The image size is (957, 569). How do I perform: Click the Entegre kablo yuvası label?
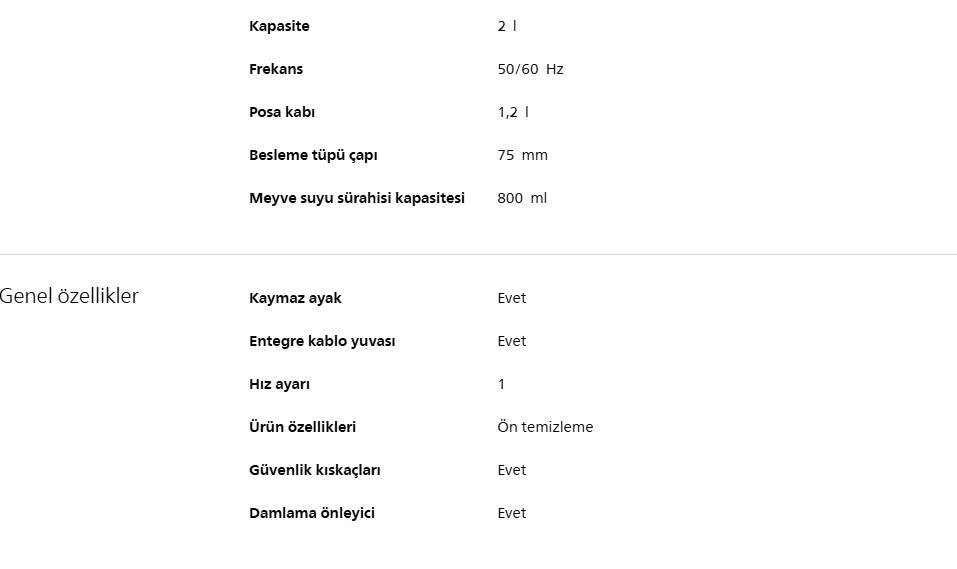(322, 341)
